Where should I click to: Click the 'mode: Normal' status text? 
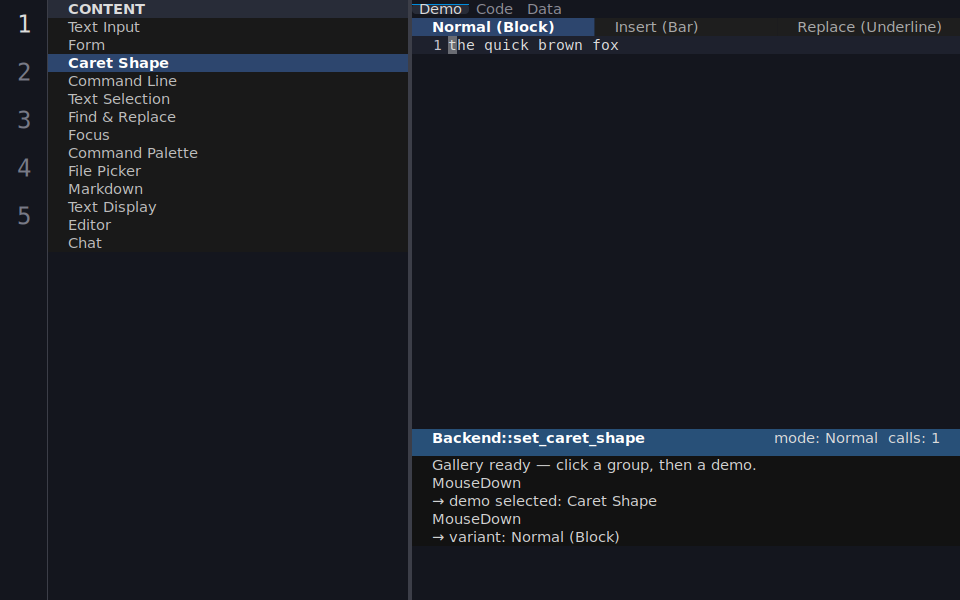pyautogui.click(x=825, y=438)
